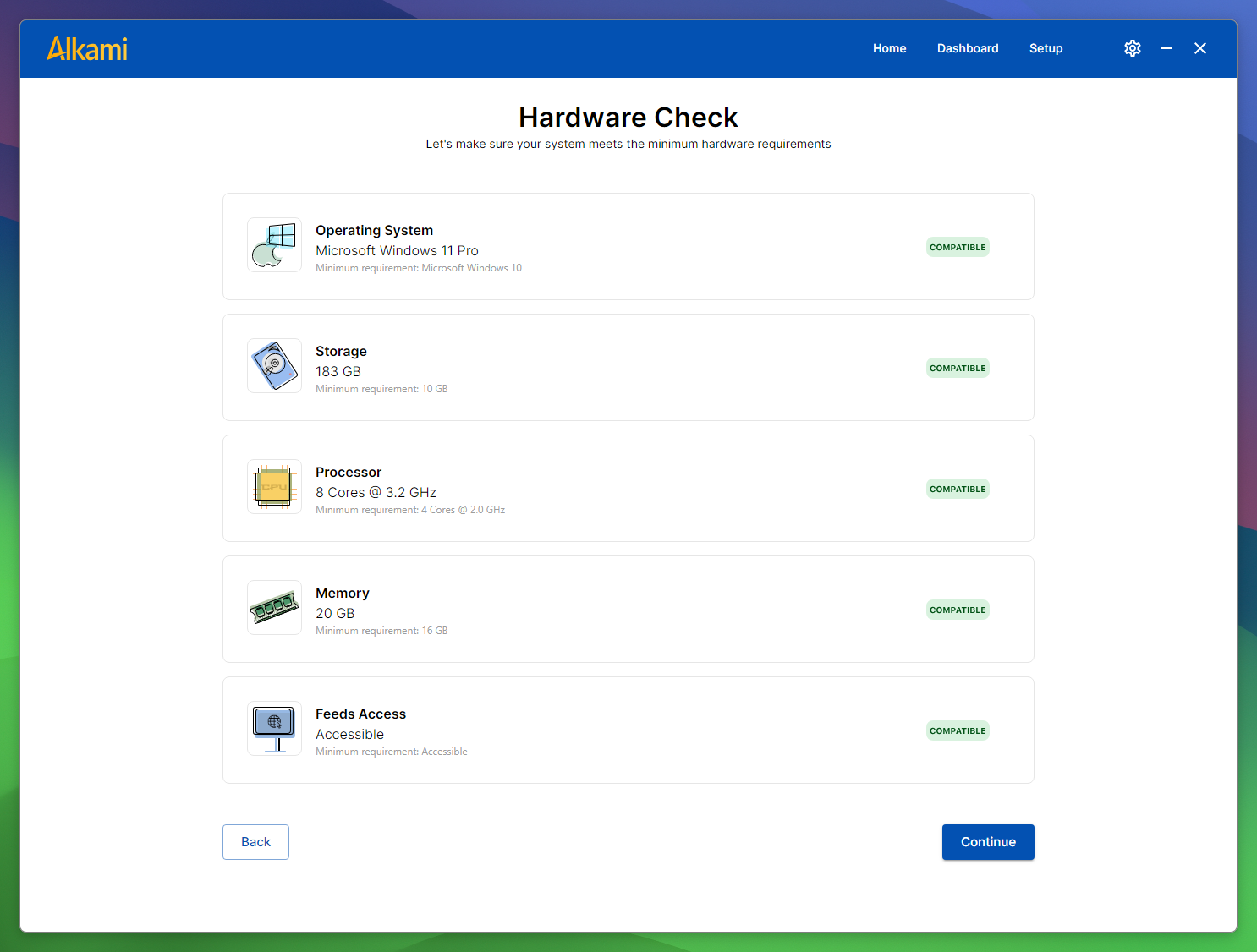1257x952 pixels.
Task: Open the Setup menu item
Action: (x=1046, y=48)
